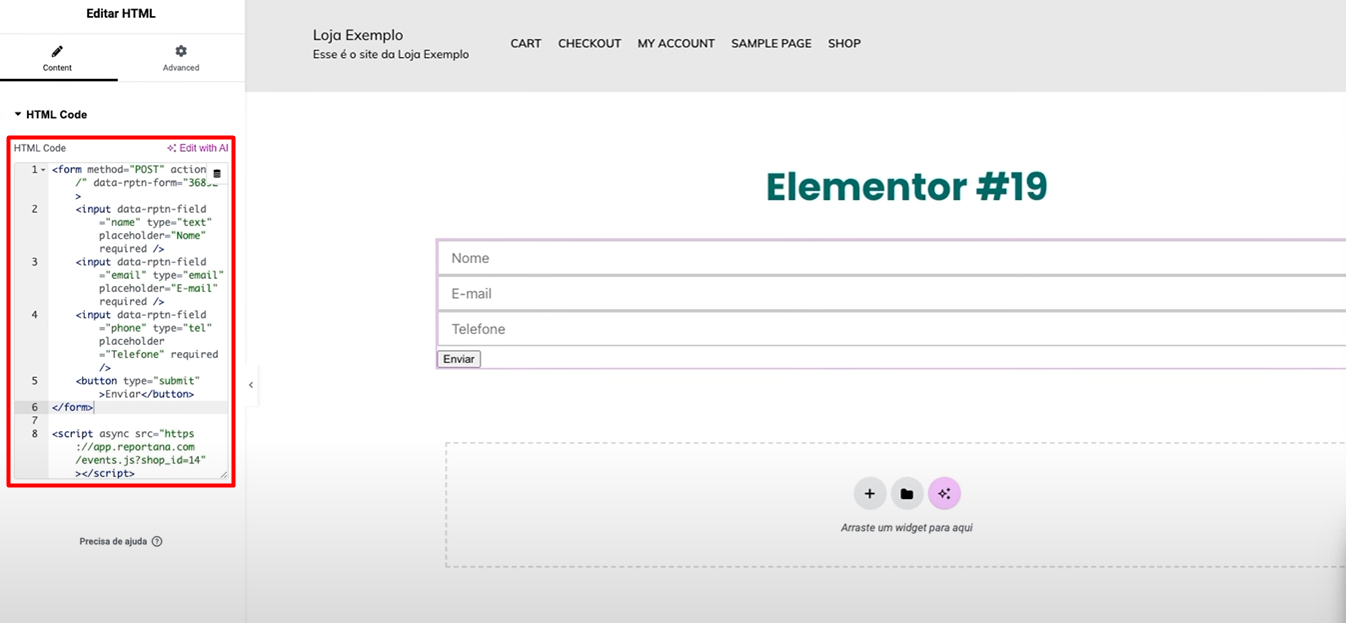Click into the Nome input field
The width and height of the screenshot is (1346, 623).
click(890, 258)
